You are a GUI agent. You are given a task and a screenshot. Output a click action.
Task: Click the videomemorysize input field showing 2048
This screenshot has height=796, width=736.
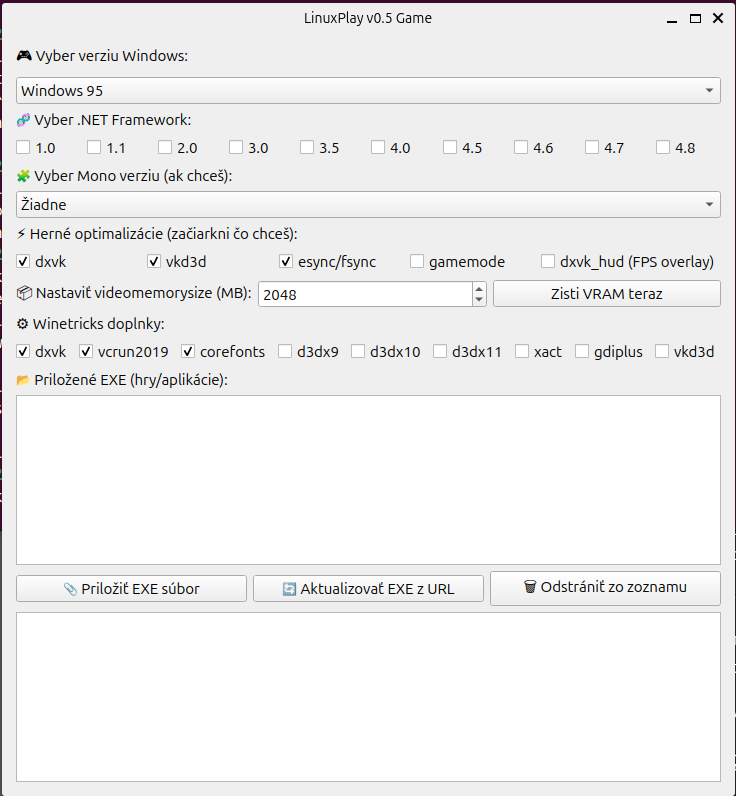[x=365, y=294]
